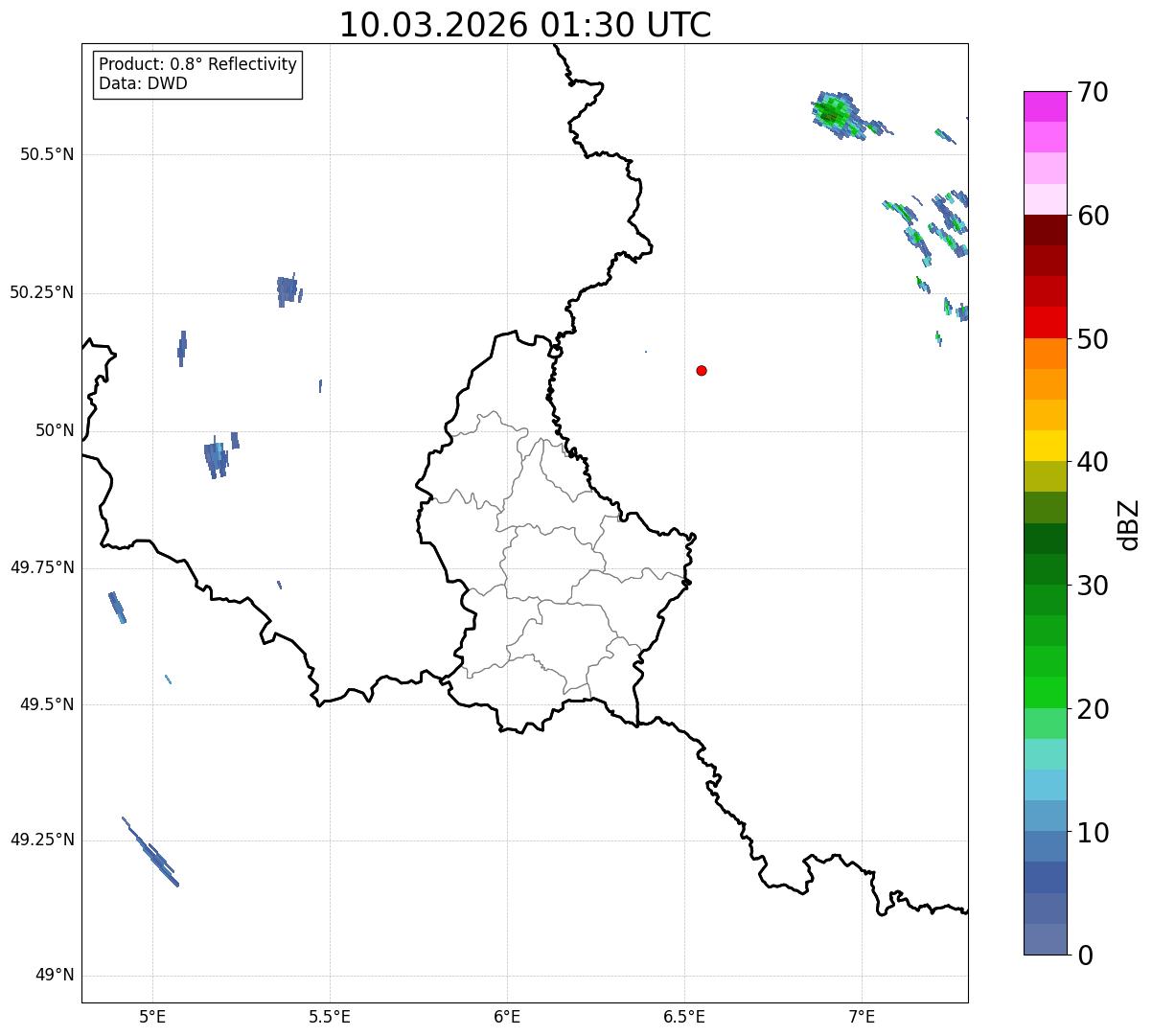Click the latitude label '49°N'
The width and height of the screenshot is (1152, 1036).
[x=55, y=976]
